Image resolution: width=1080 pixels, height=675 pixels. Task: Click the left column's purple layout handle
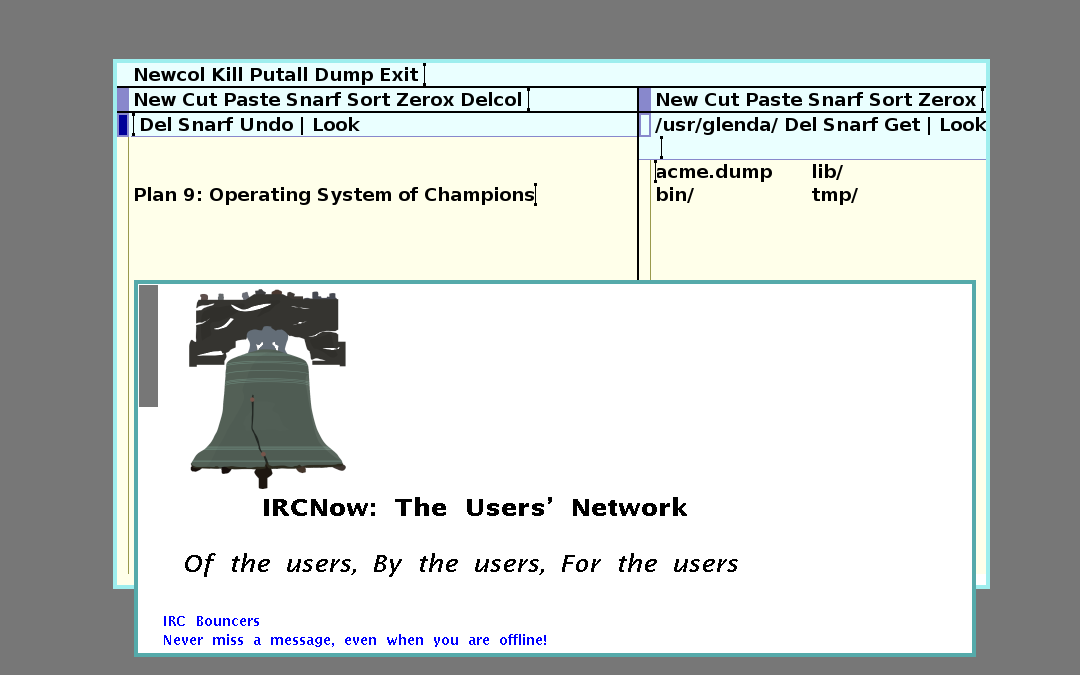click(123, 100)
